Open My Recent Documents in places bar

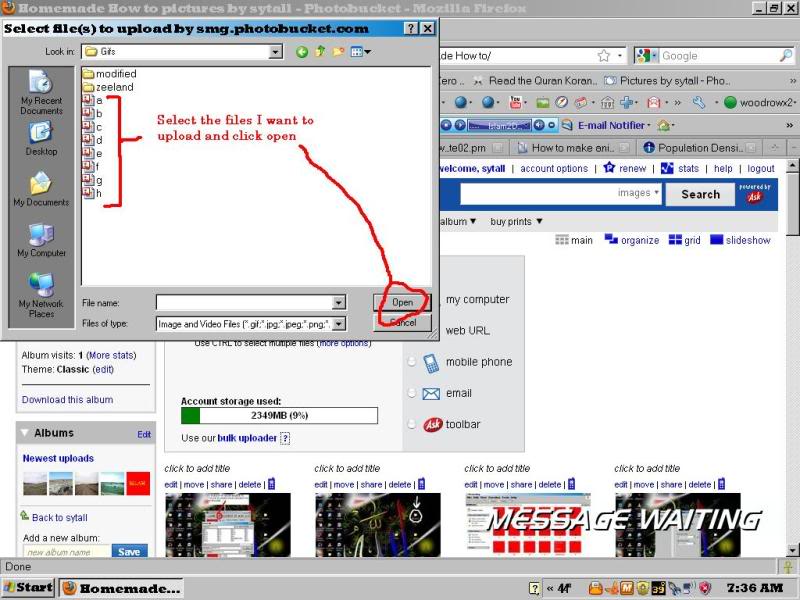[41, 92]
